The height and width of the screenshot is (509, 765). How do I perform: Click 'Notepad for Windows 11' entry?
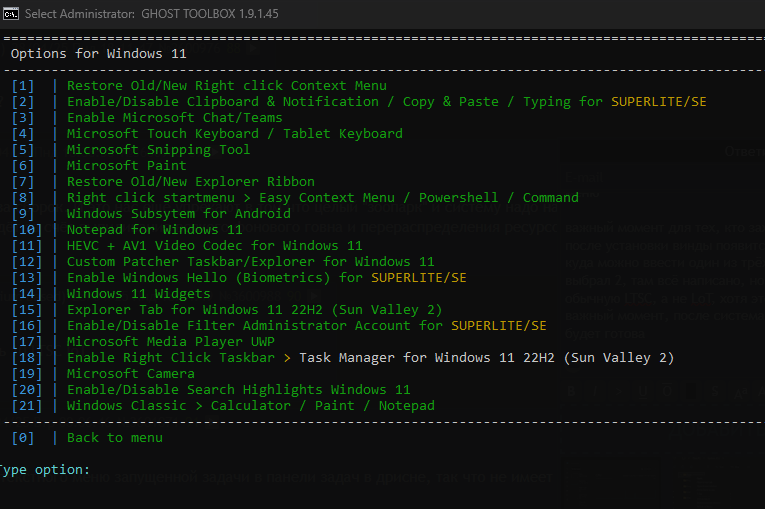(x=155, y=230)
